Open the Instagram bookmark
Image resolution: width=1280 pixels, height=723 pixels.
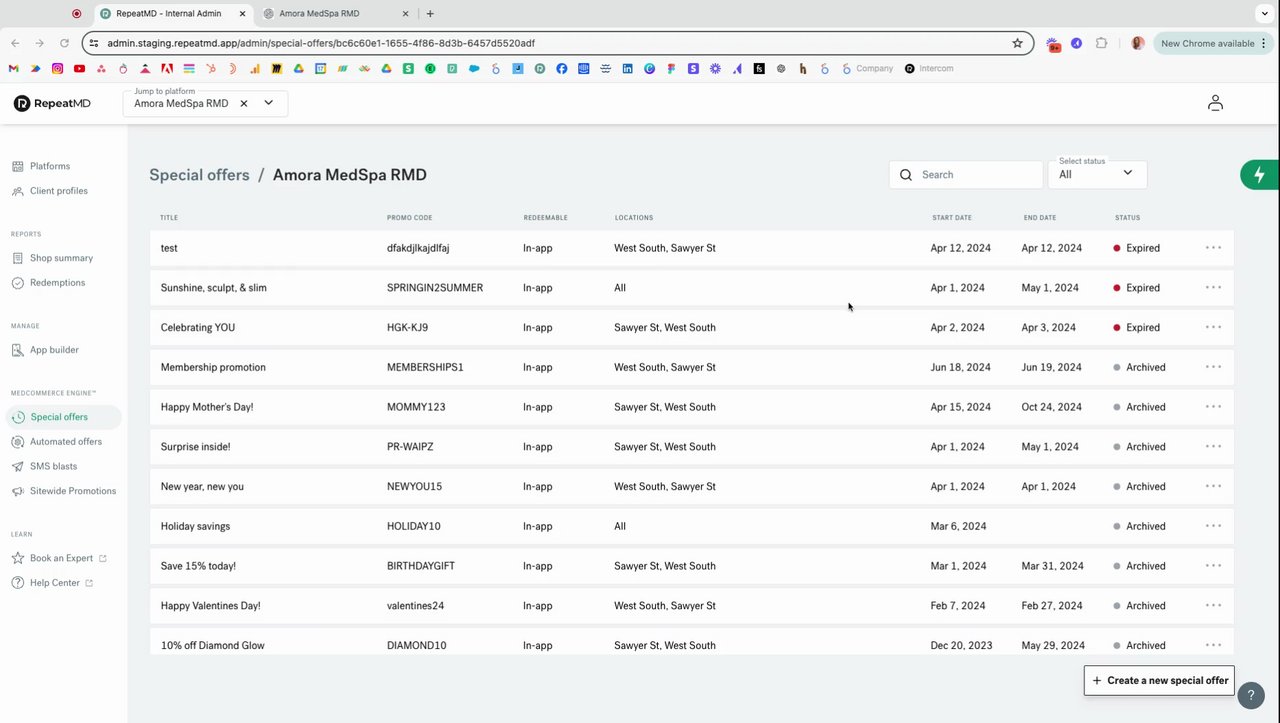(x=57, y=69)
